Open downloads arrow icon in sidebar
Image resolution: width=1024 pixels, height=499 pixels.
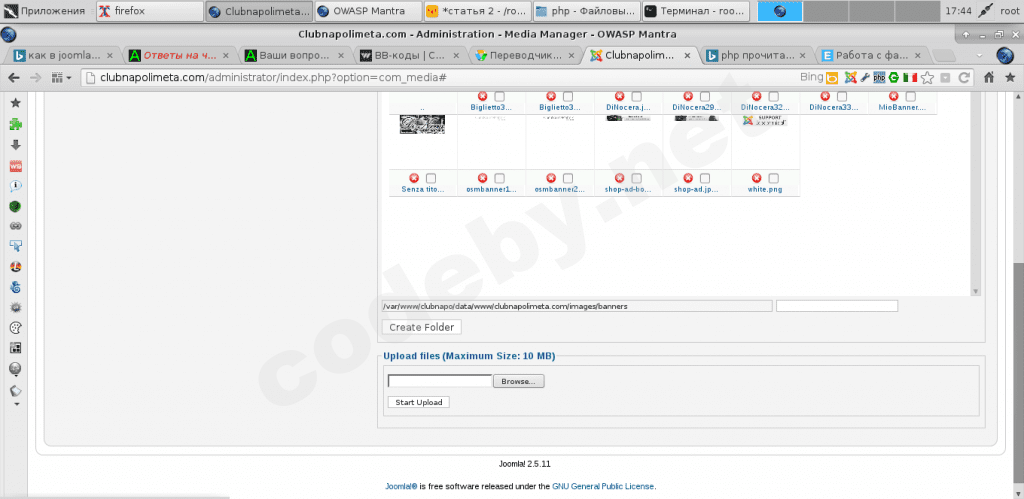16,145
